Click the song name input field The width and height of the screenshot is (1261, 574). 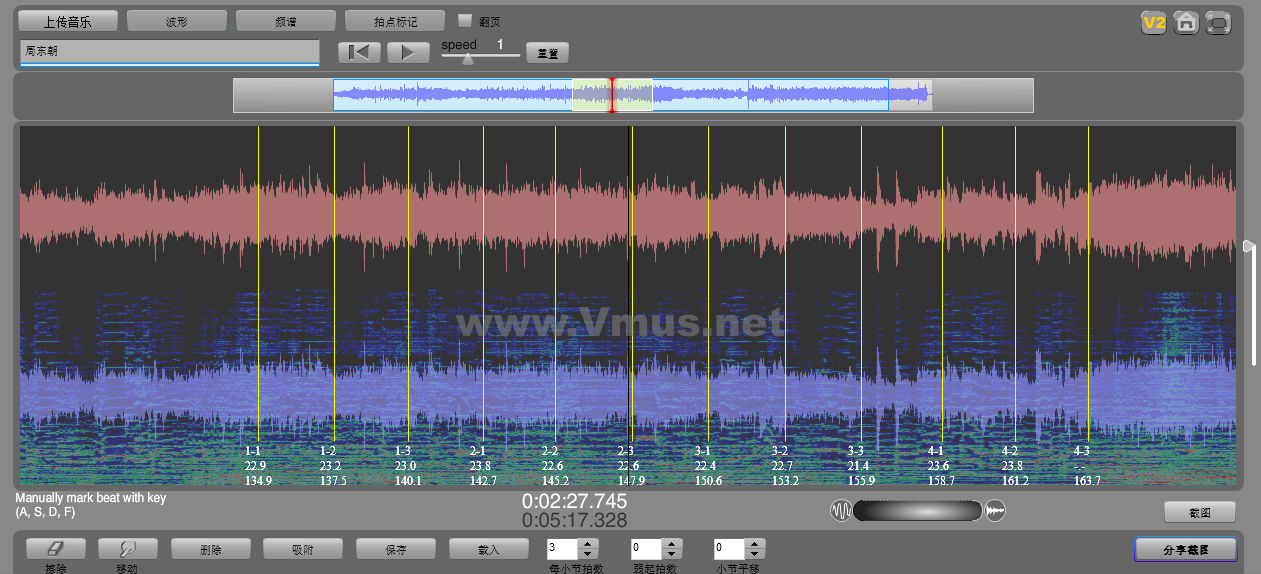[169, 51]
